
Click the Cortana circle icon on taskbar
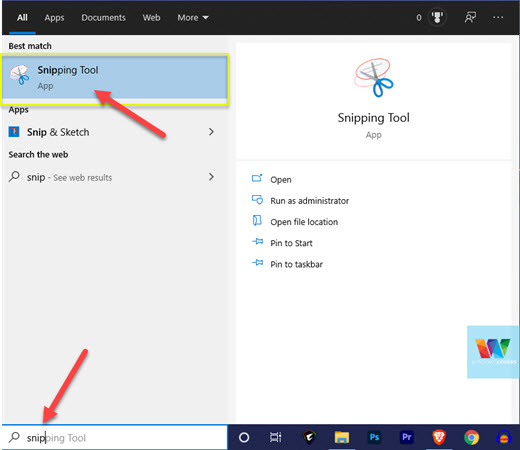pos(244,437)
